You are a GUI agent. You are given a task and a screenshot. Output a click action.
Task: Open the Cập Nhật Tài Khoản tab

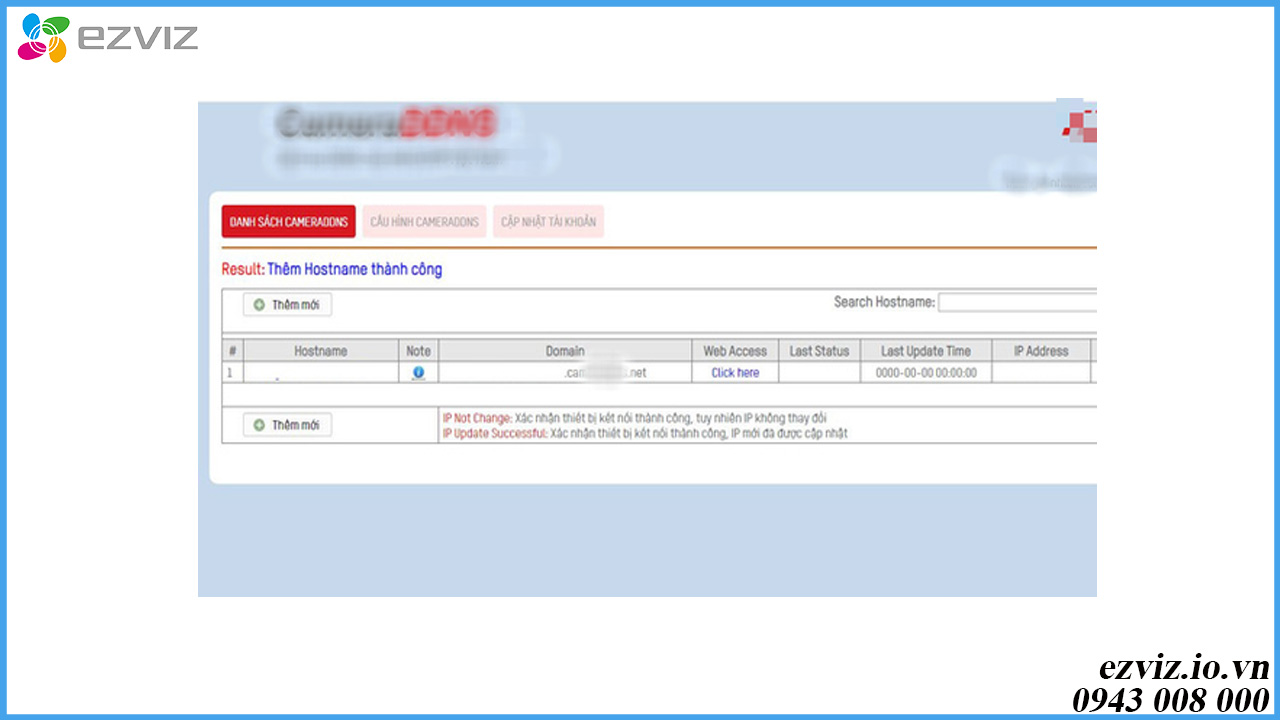tap(548, 222)
